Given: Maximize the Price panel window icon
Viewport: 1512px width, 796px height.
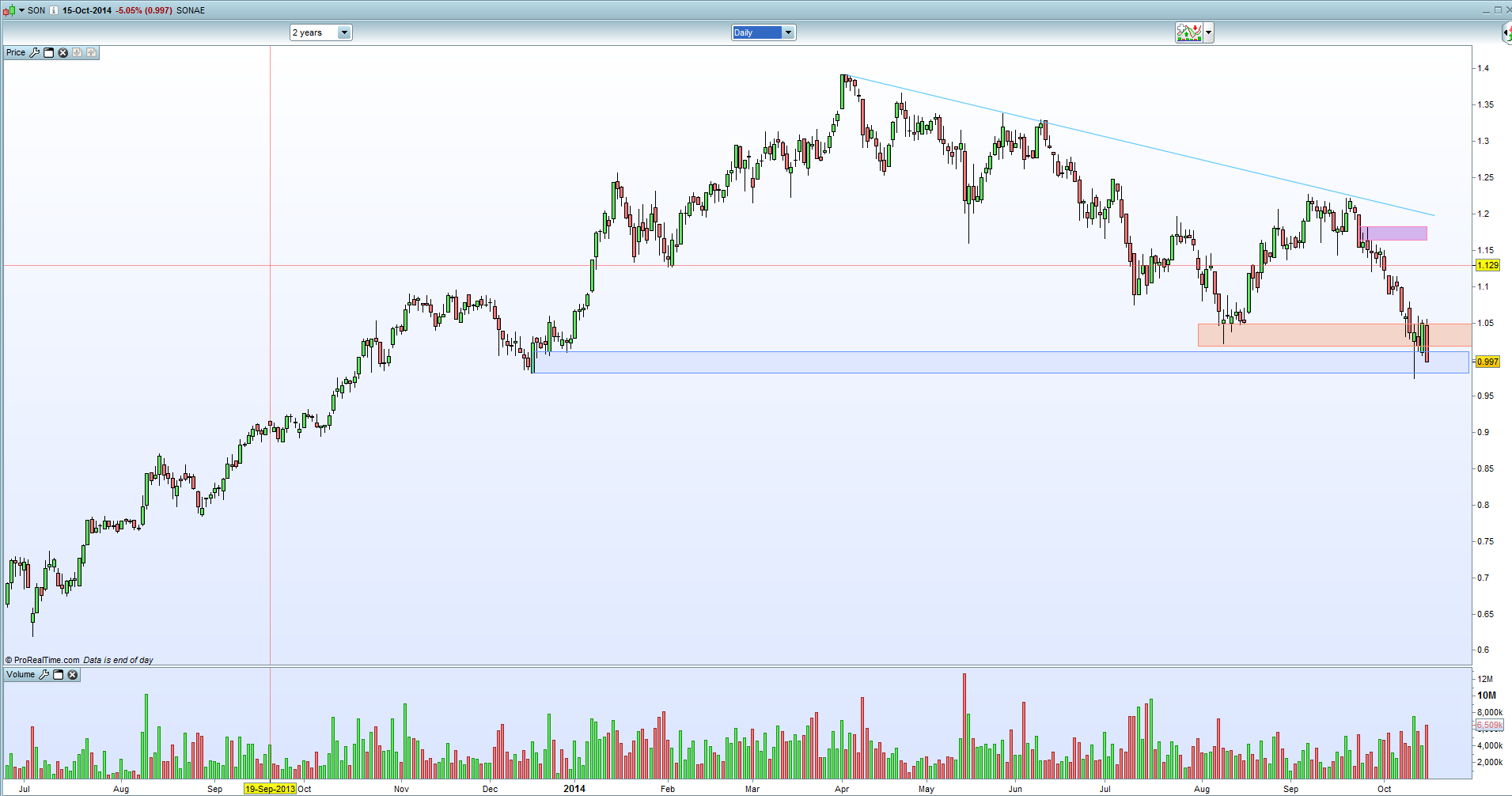Looking at the screenshot, I should tap(48, 52).
